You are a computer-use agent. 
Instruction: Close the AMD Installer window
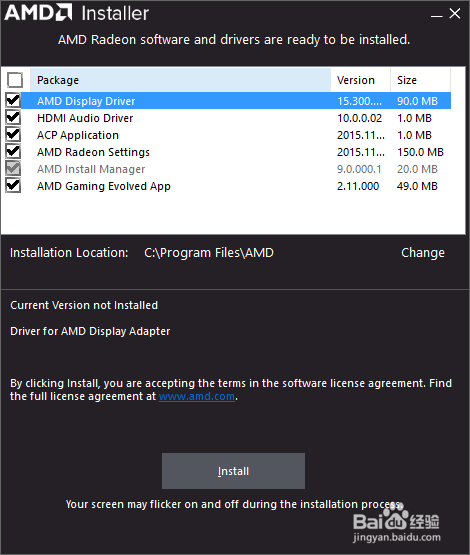[x=454, y=13]
